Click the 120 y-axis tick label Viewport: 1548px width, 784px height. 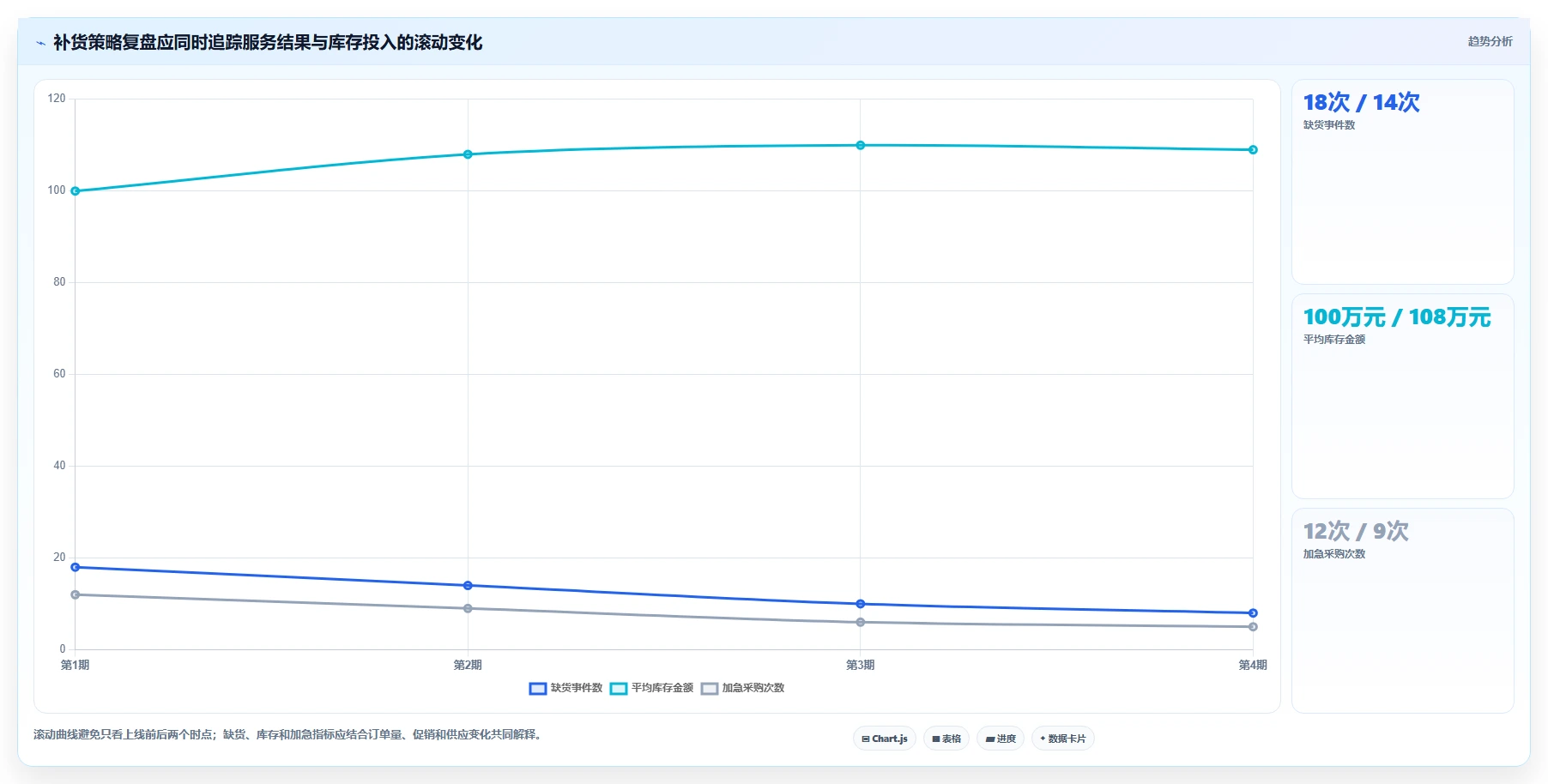click(x=57, y=99)
